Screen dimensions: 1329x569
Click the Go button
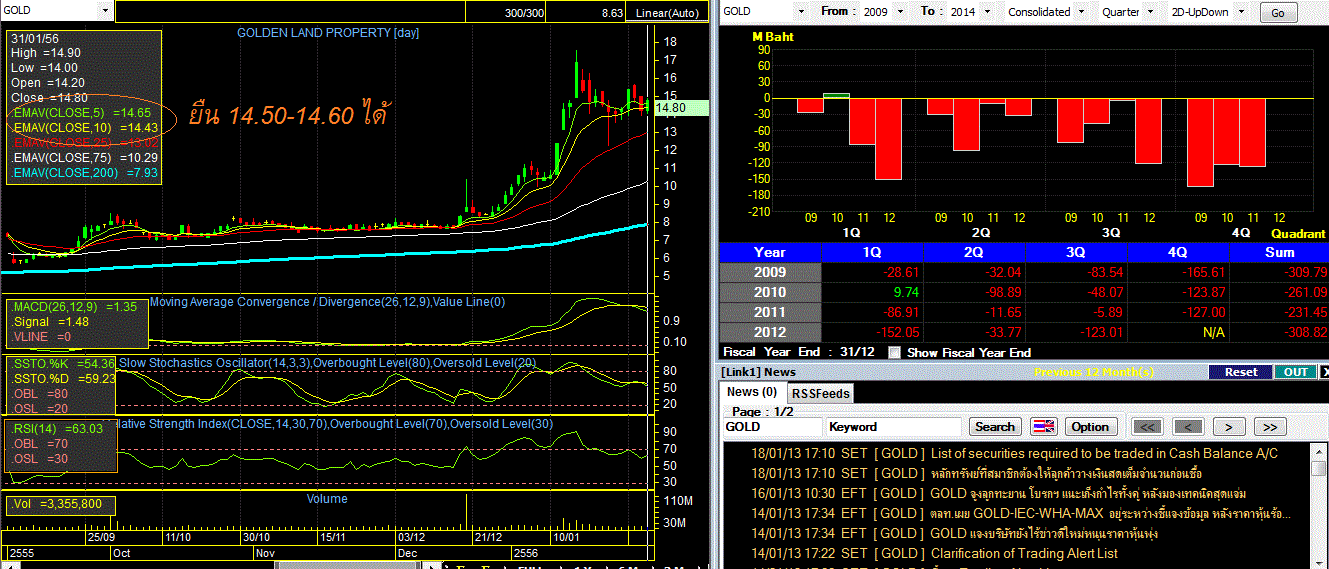click(1278, 13)
